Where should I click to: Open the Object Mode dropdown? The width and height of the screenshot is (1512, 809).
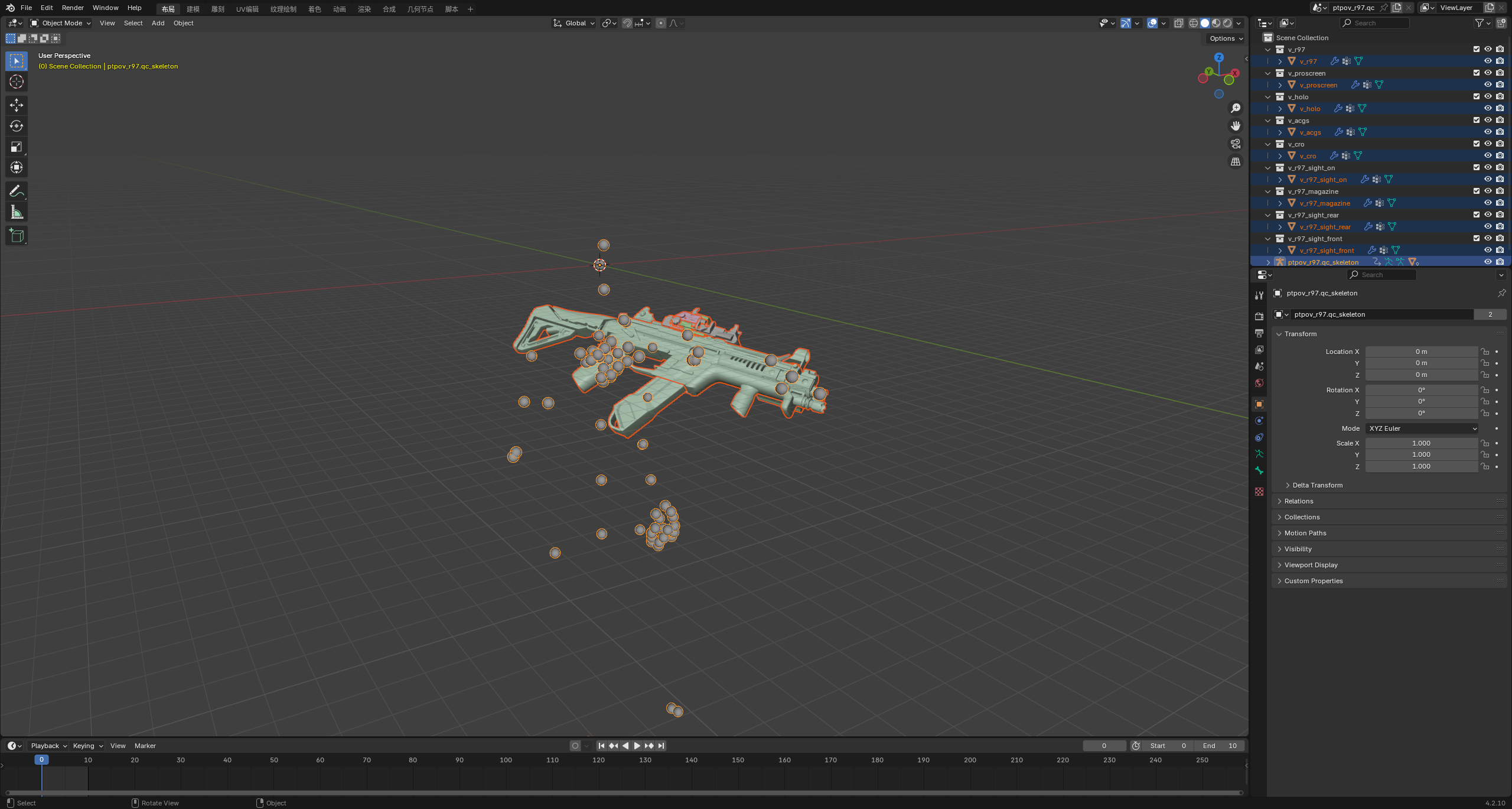59,23
